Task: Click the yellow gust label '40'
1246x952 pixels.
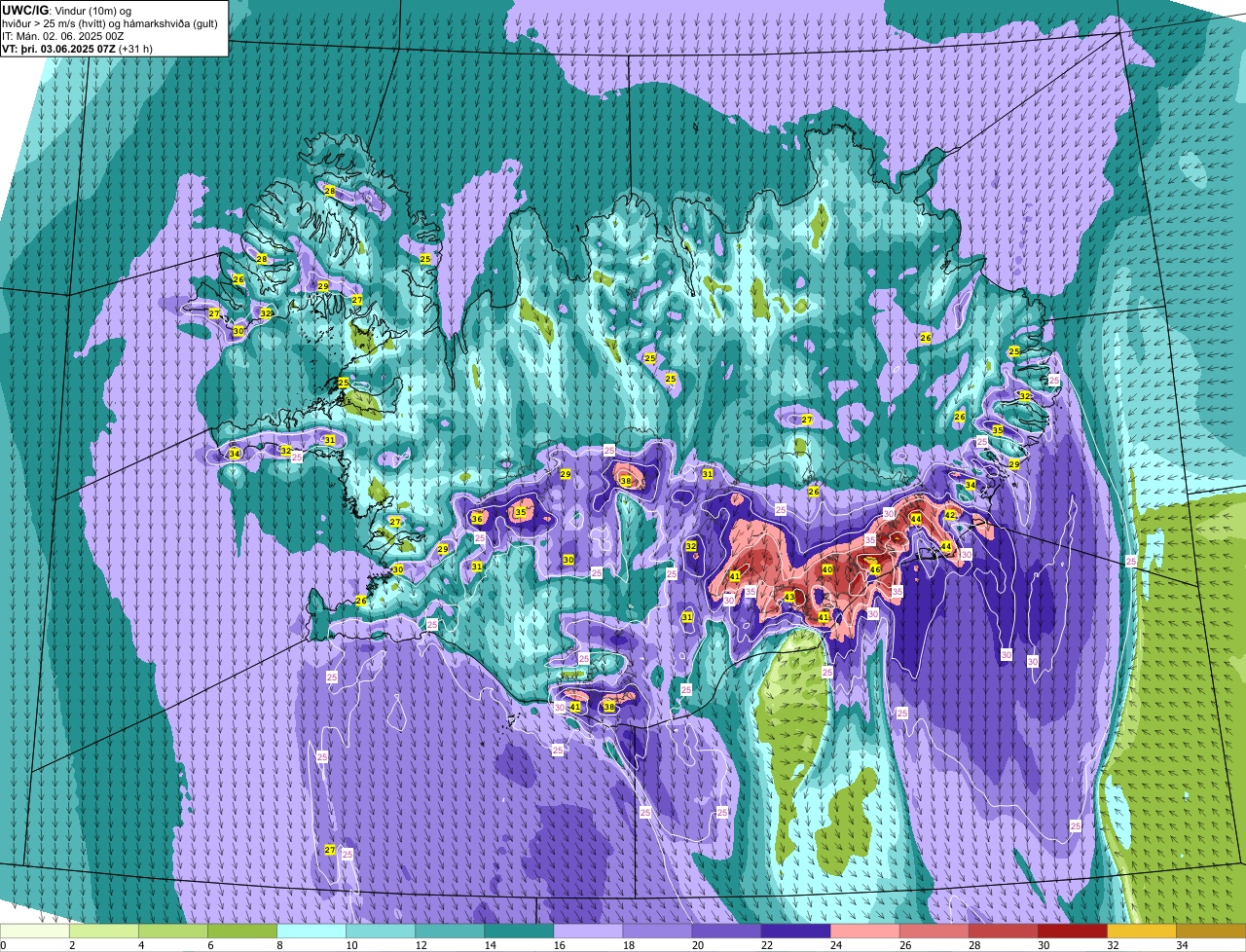Action: (826, 569)
